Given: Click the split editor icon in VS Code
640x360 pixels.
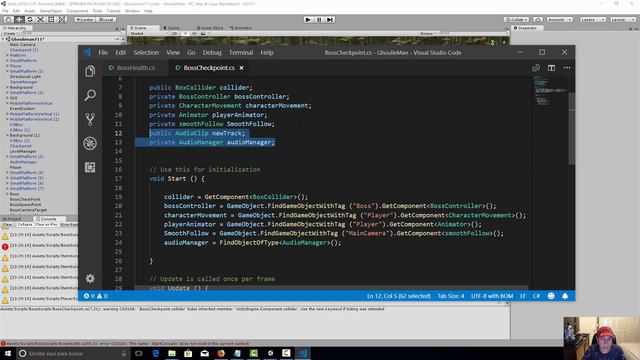Looking at the screenshot, I should [551, 68].
